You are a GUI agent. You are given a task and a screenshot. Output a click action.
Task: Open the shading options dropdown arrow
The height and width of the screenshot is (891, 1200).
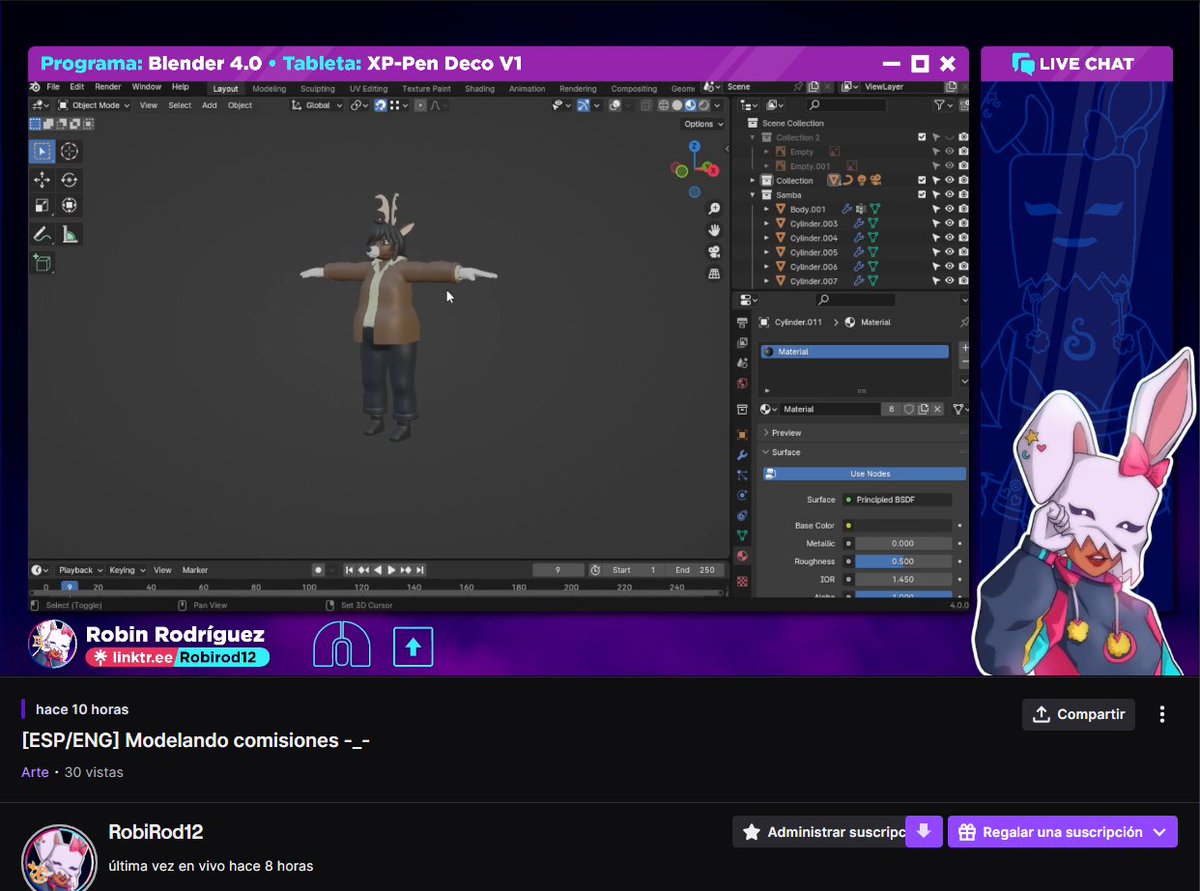pos(719,105)
